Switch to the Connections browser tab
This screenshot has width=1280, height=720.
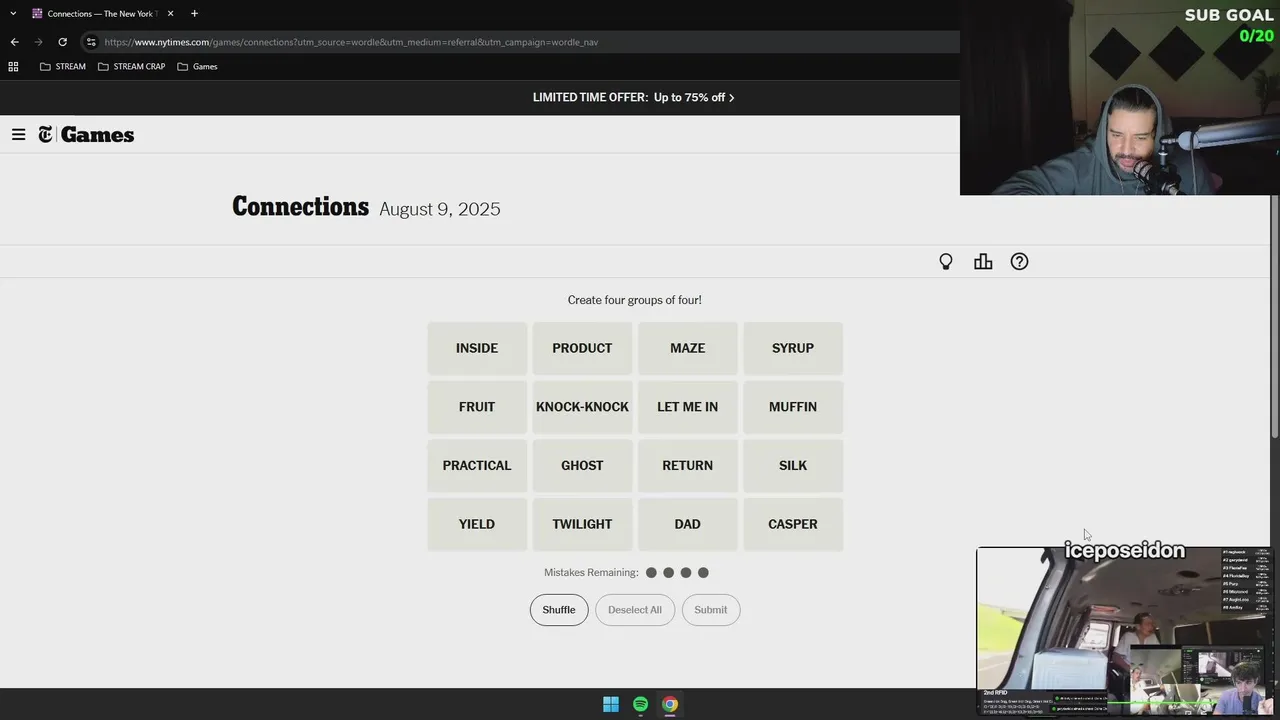pyautogui.click(x=103, y=13)
